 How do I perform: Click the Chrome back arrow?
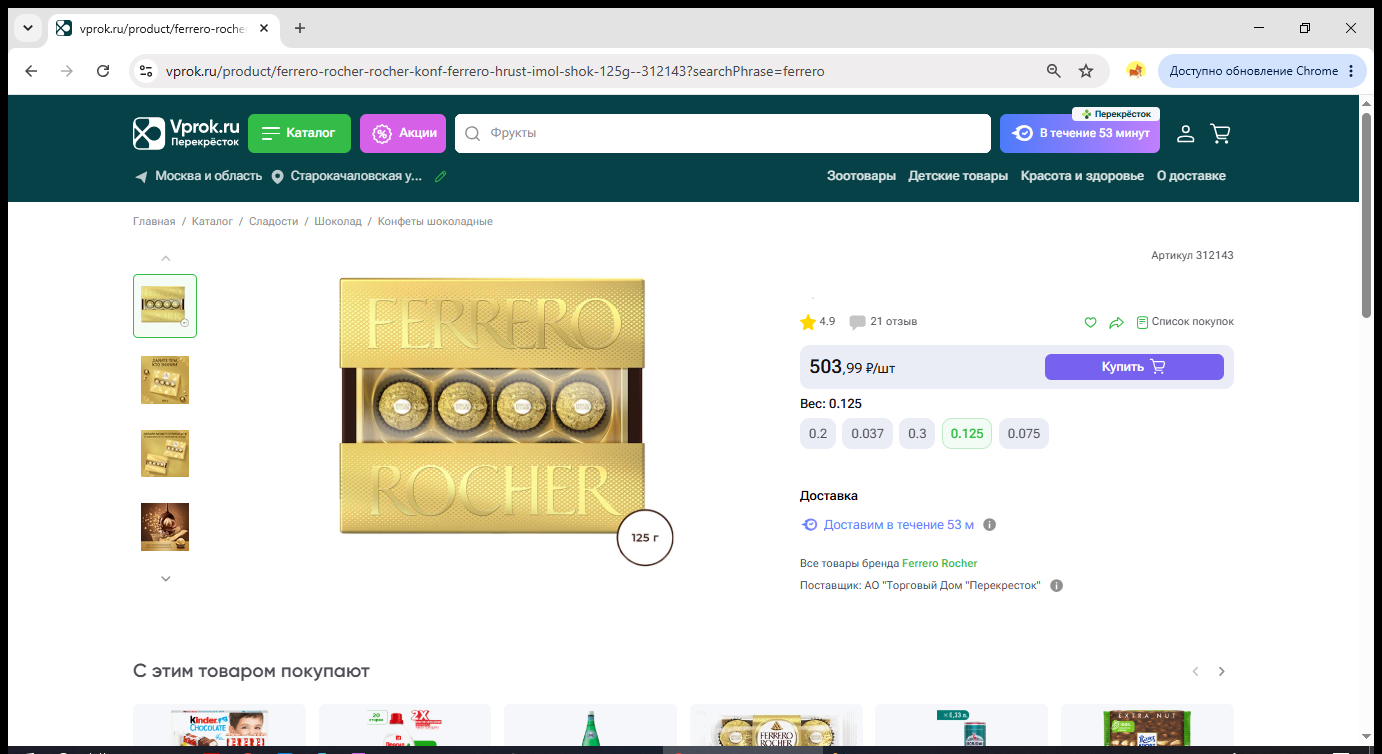(31, 71)
